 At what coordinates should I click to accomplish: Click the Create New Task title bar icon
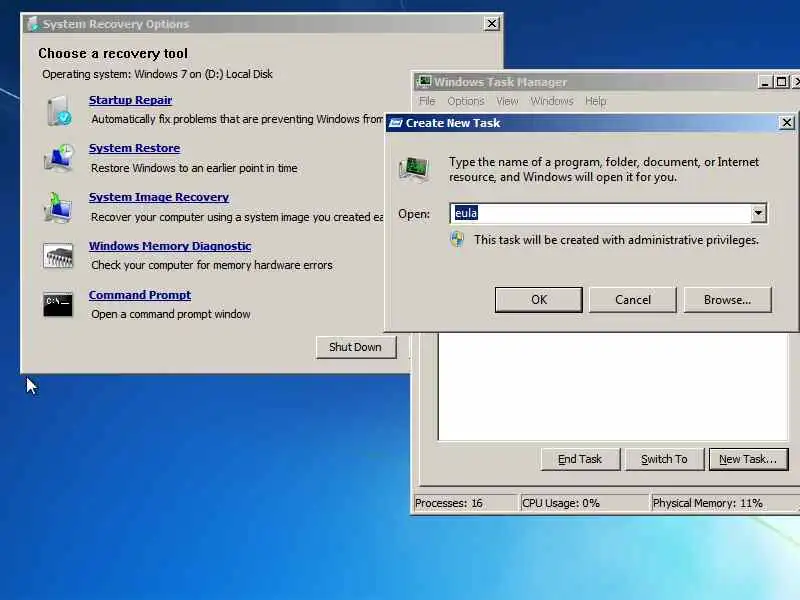(395, 123)
